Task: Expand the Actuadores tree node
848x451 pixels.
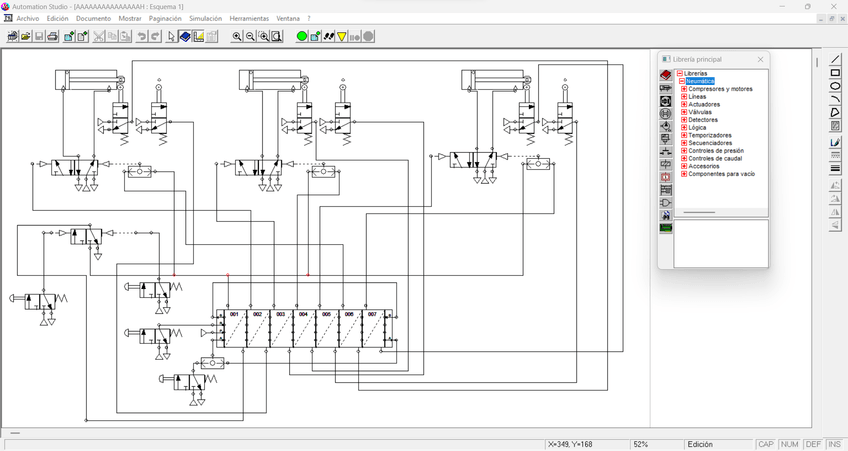Action: pyautogui.click(x=684, y=104)
